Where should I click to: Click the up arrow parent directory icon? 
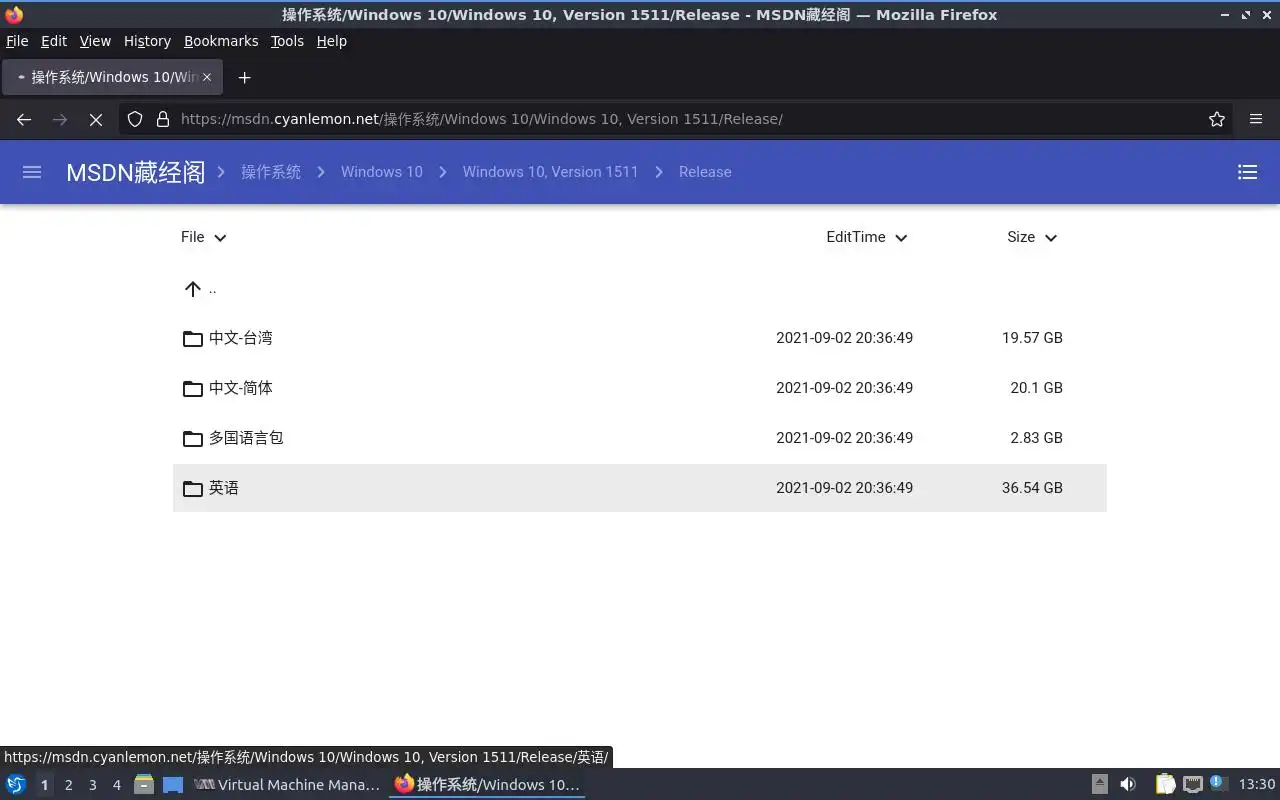(x=193, y=289)
